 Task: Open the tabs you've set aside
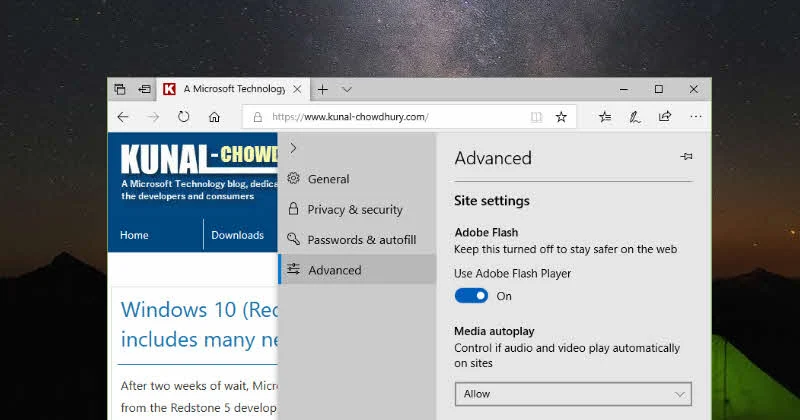[x=120, y=89]
